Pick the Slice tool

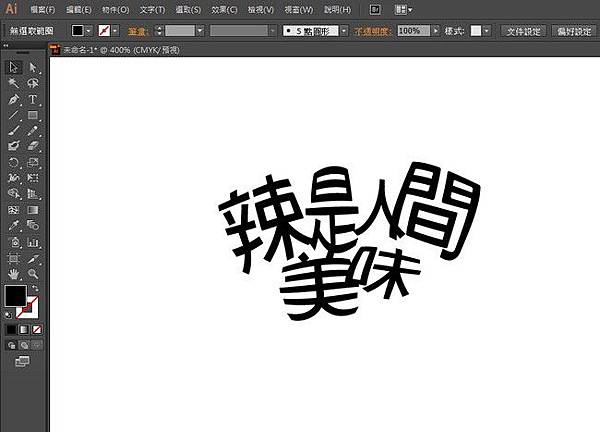(x=33, y=259)
